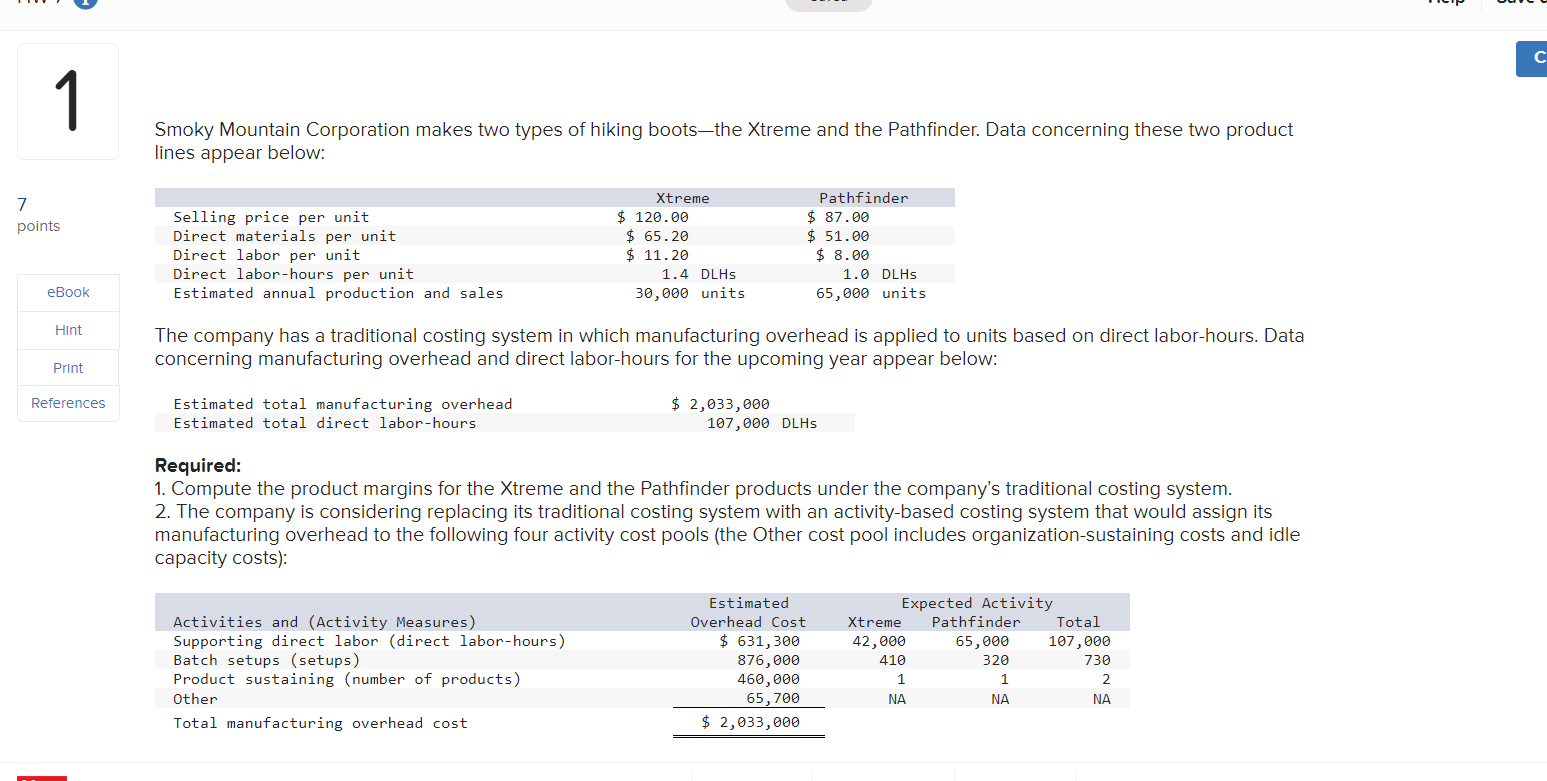Click the 'Expected Activity' header
1547x781 pixels.
(977, 603)
